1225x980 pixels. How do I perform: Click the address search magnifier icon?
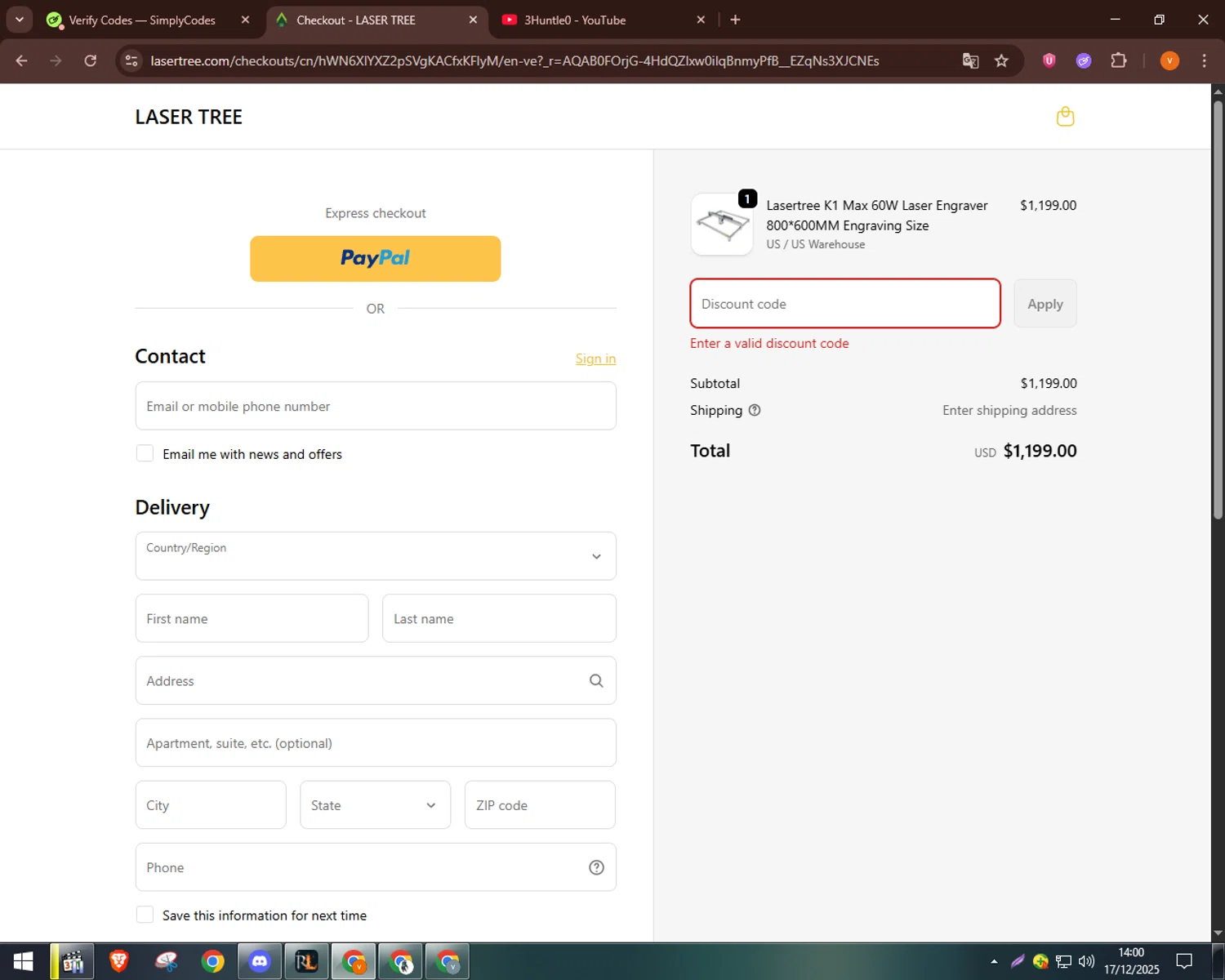pyautogui.click(x=596, y=680)
